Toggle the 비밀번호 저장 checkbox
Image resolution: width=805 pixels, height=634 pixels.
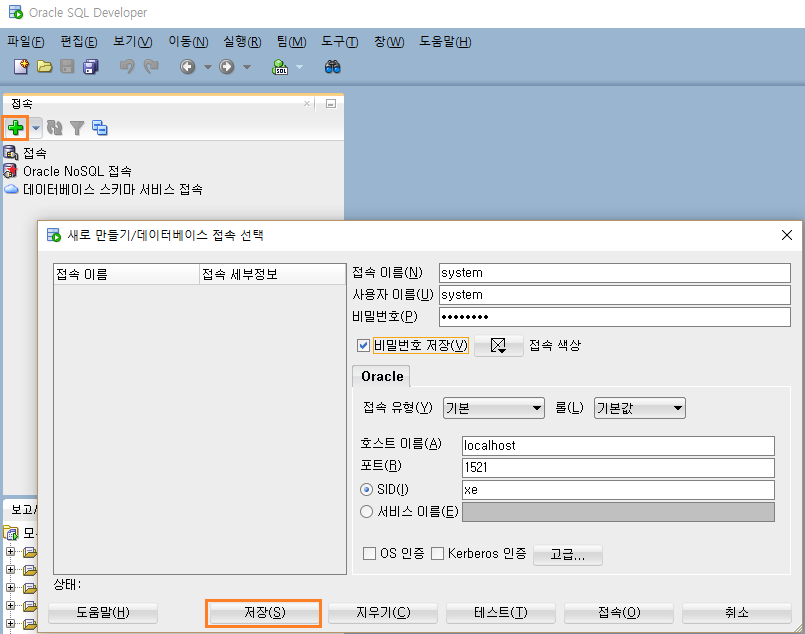363,345
